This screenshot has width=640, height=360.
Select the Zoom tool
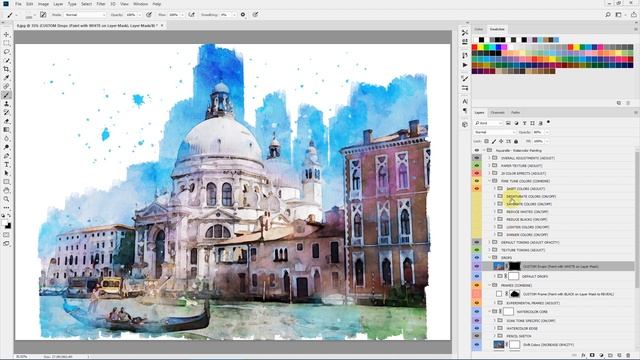(x=7, y=199)
